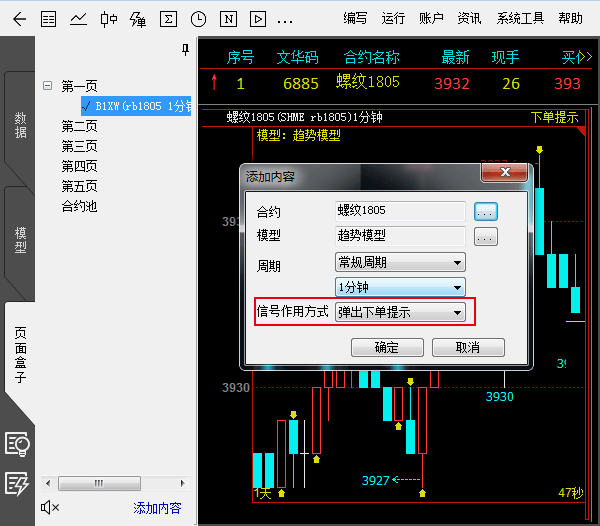This screenshot has height=526, width=600.
Task: Click the lightbulb list sidebar icon
Action: (x=17, y=444)
